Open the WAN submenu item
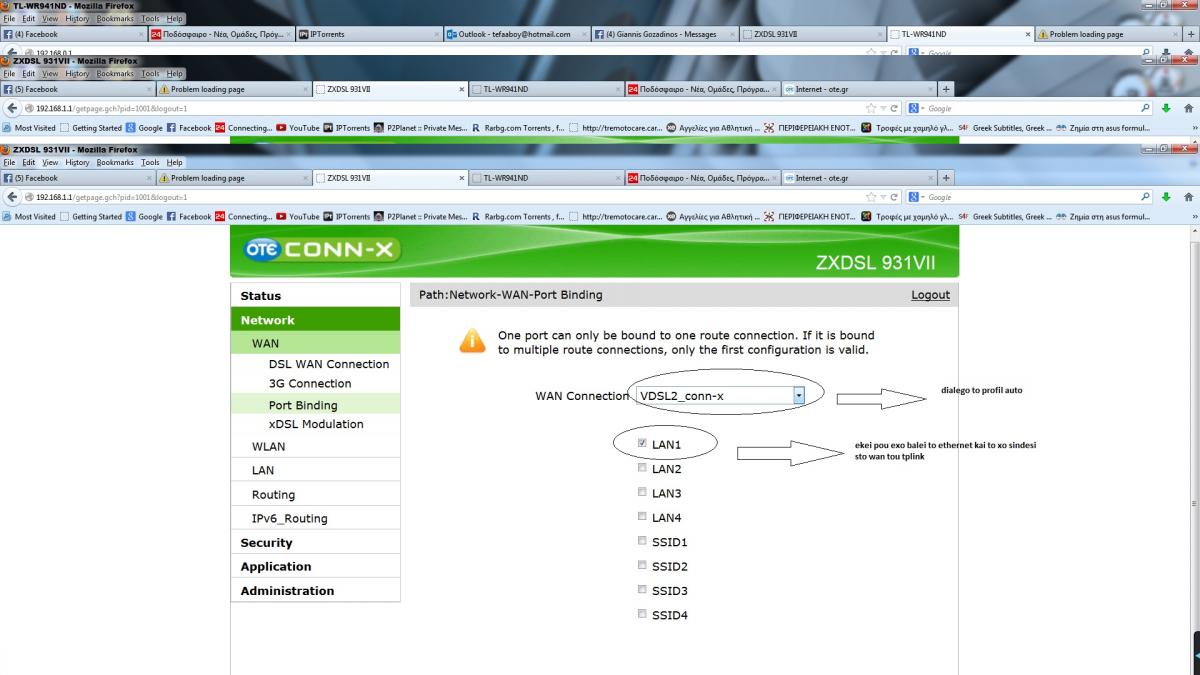 click(315, 343)
